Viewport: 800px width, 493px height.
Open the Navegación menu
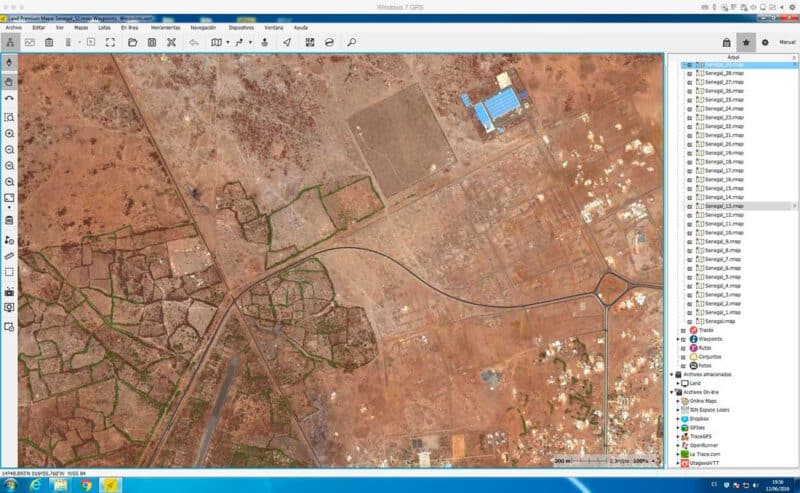[203, 28]
